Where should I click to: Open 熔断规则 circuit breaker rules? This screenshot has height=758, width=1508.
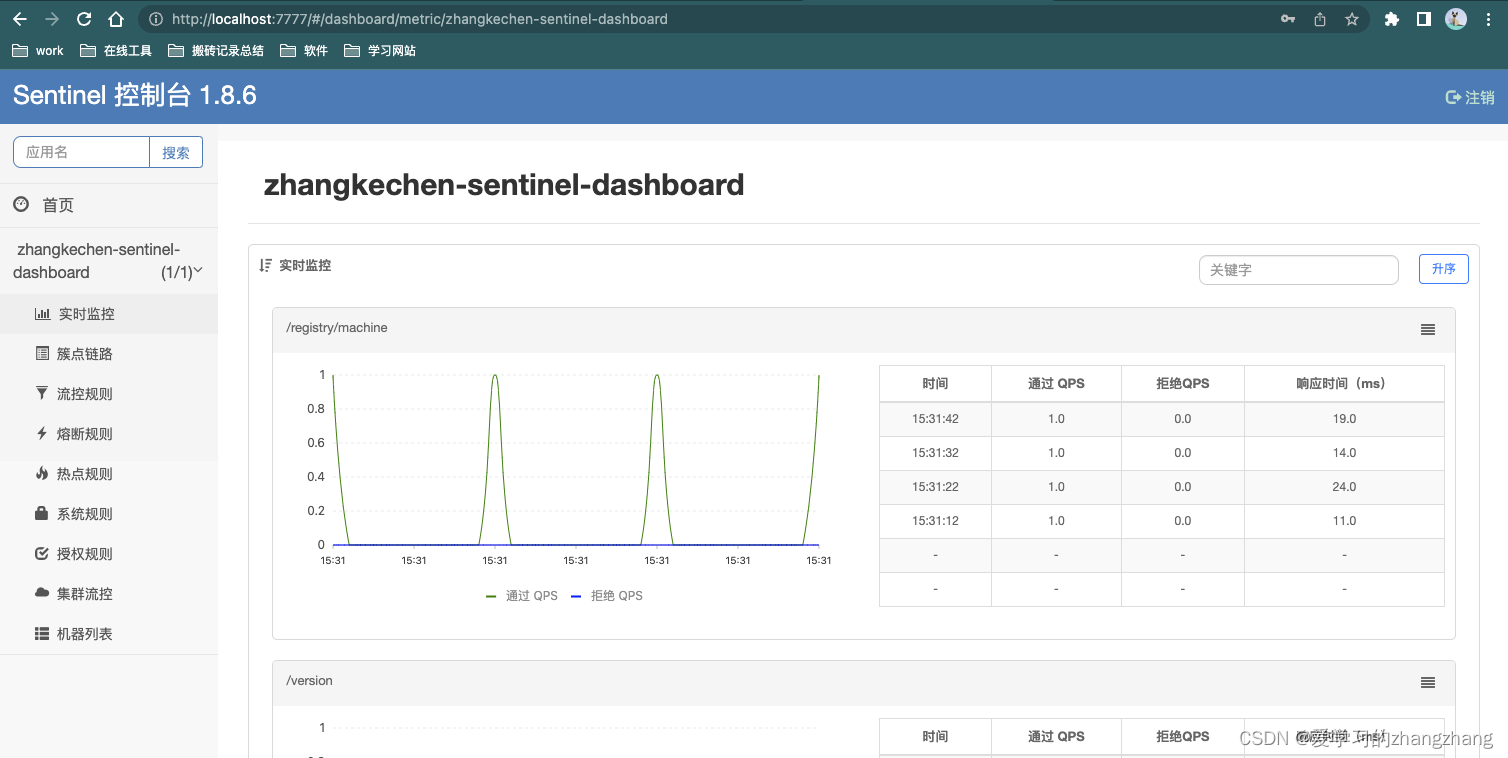[85, 433]
